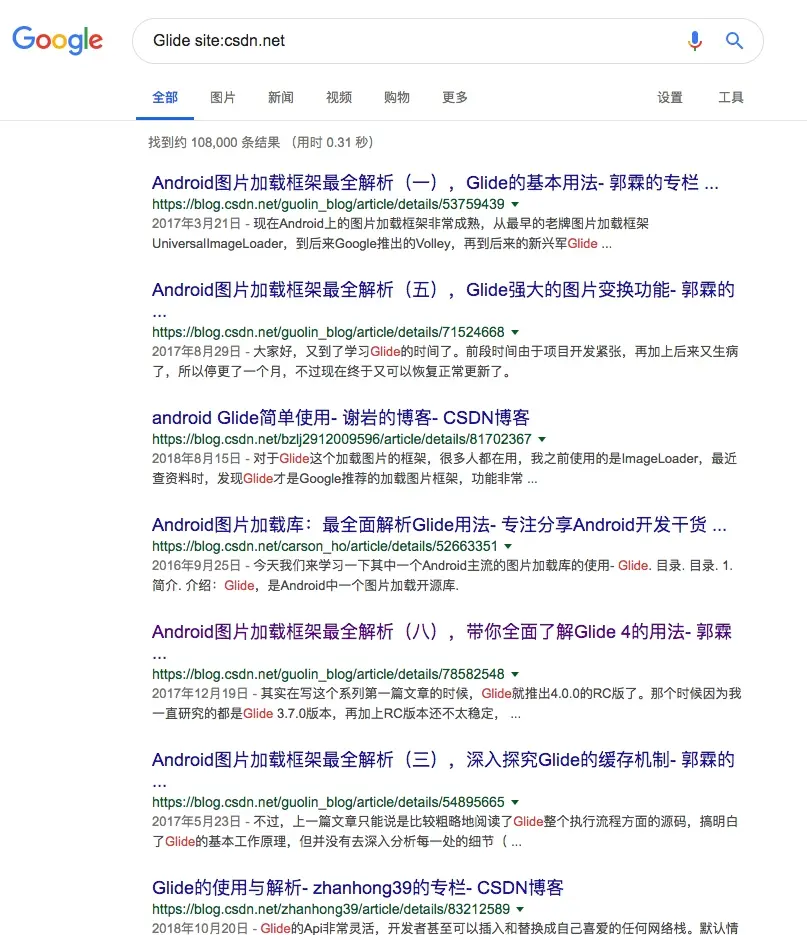The width and height of the screenshot is (807, 935).
Task: Click snippet dated 2018年8月15日
Action: click(x=444, y=469)
